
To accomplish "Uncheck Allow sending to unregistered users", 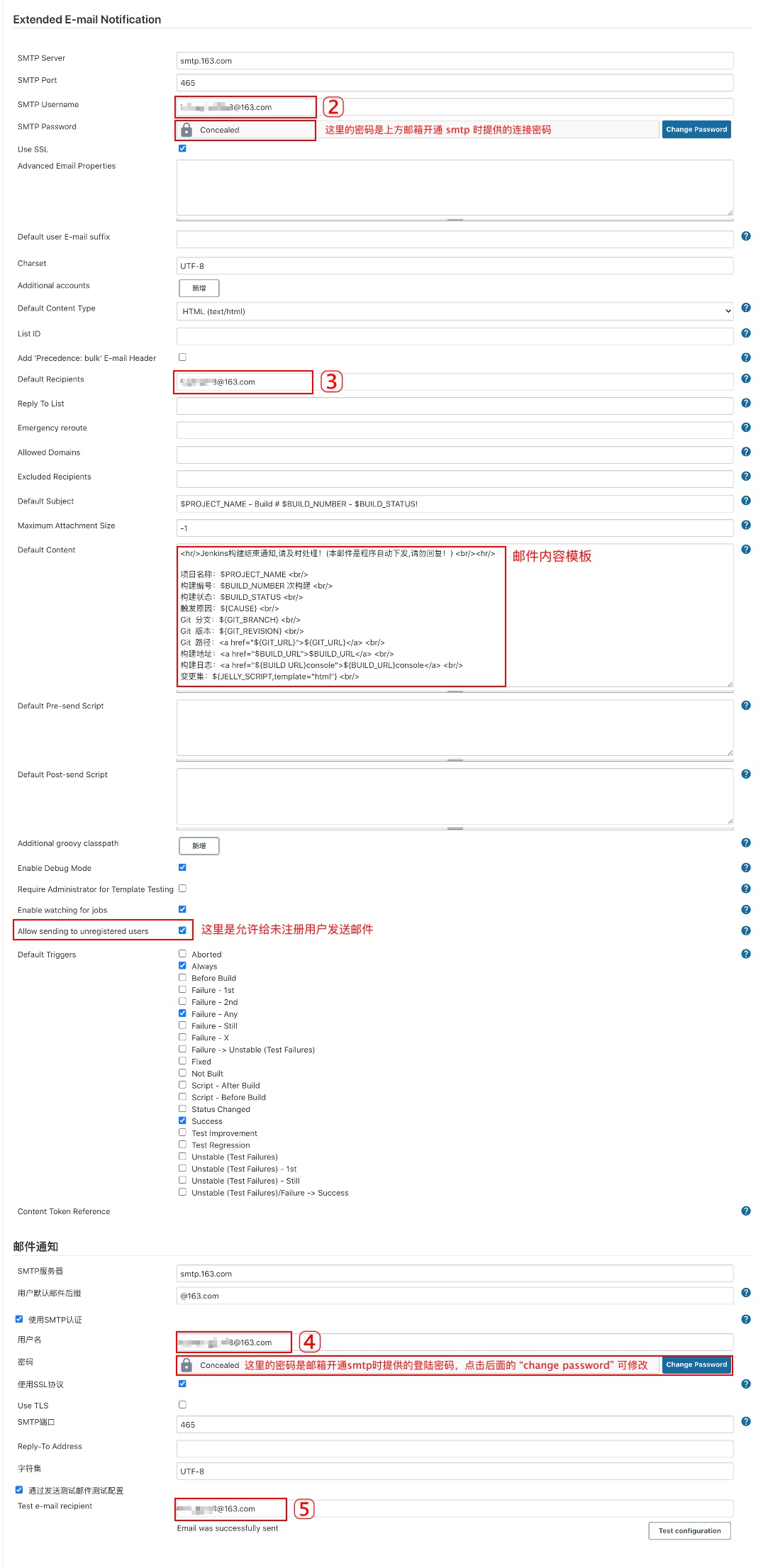I will coord(182,930).
